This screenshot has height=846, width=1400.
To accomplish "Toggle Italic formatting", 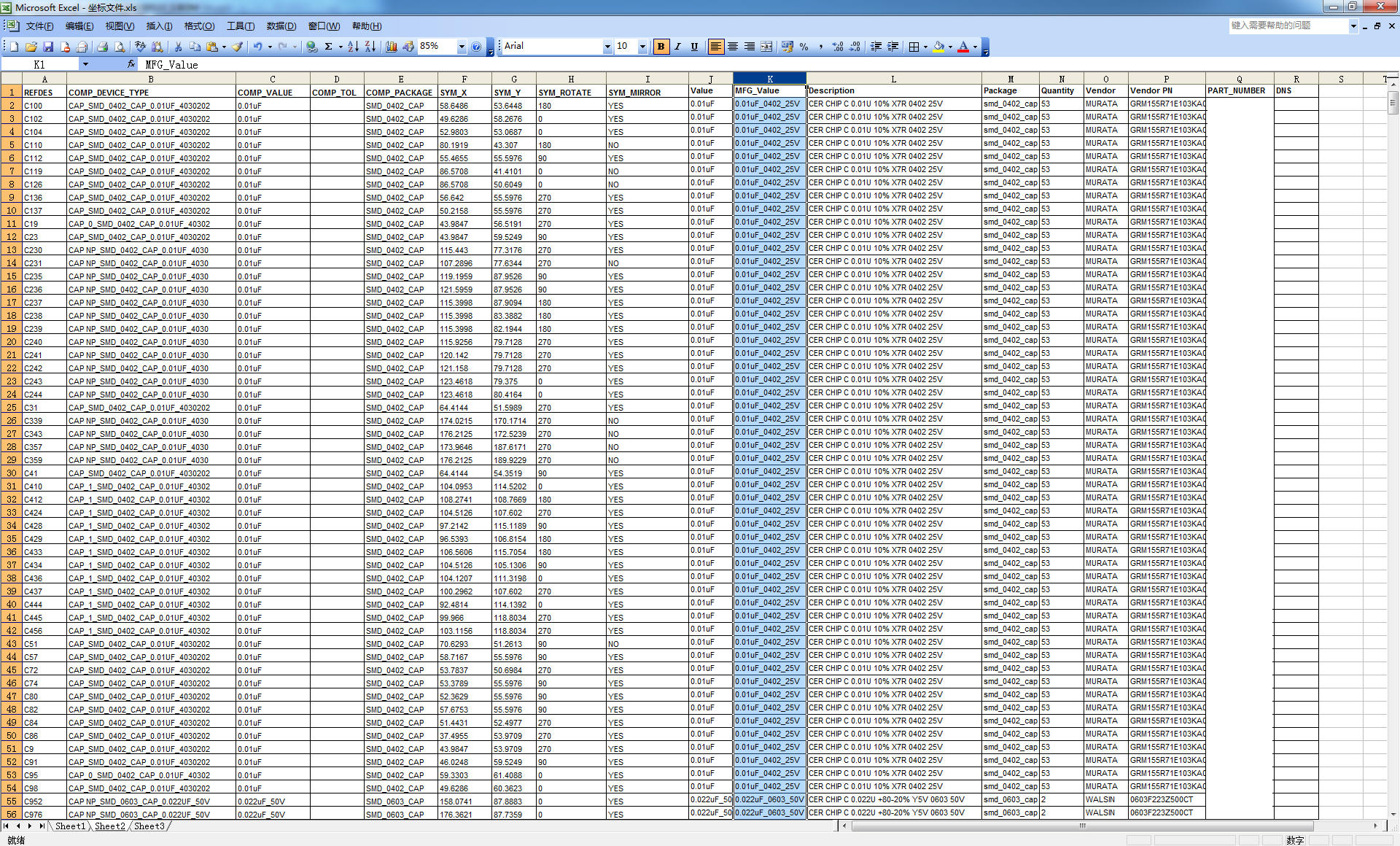I will [677, 47].
